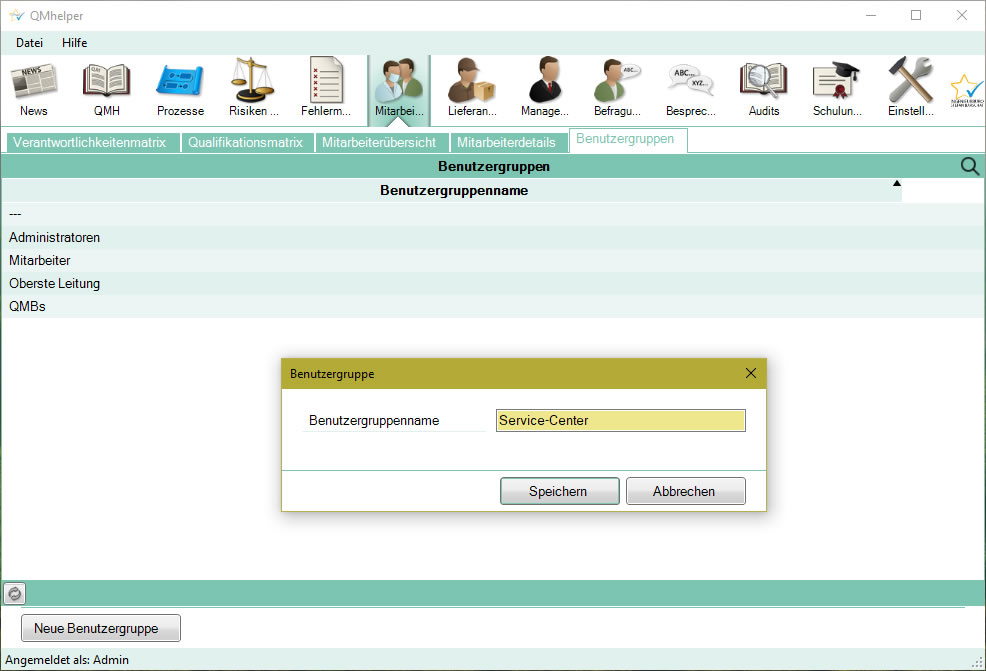Switch to Mitarbeiterübersicht tab
The image size is (986, 671).
(378, 142)
